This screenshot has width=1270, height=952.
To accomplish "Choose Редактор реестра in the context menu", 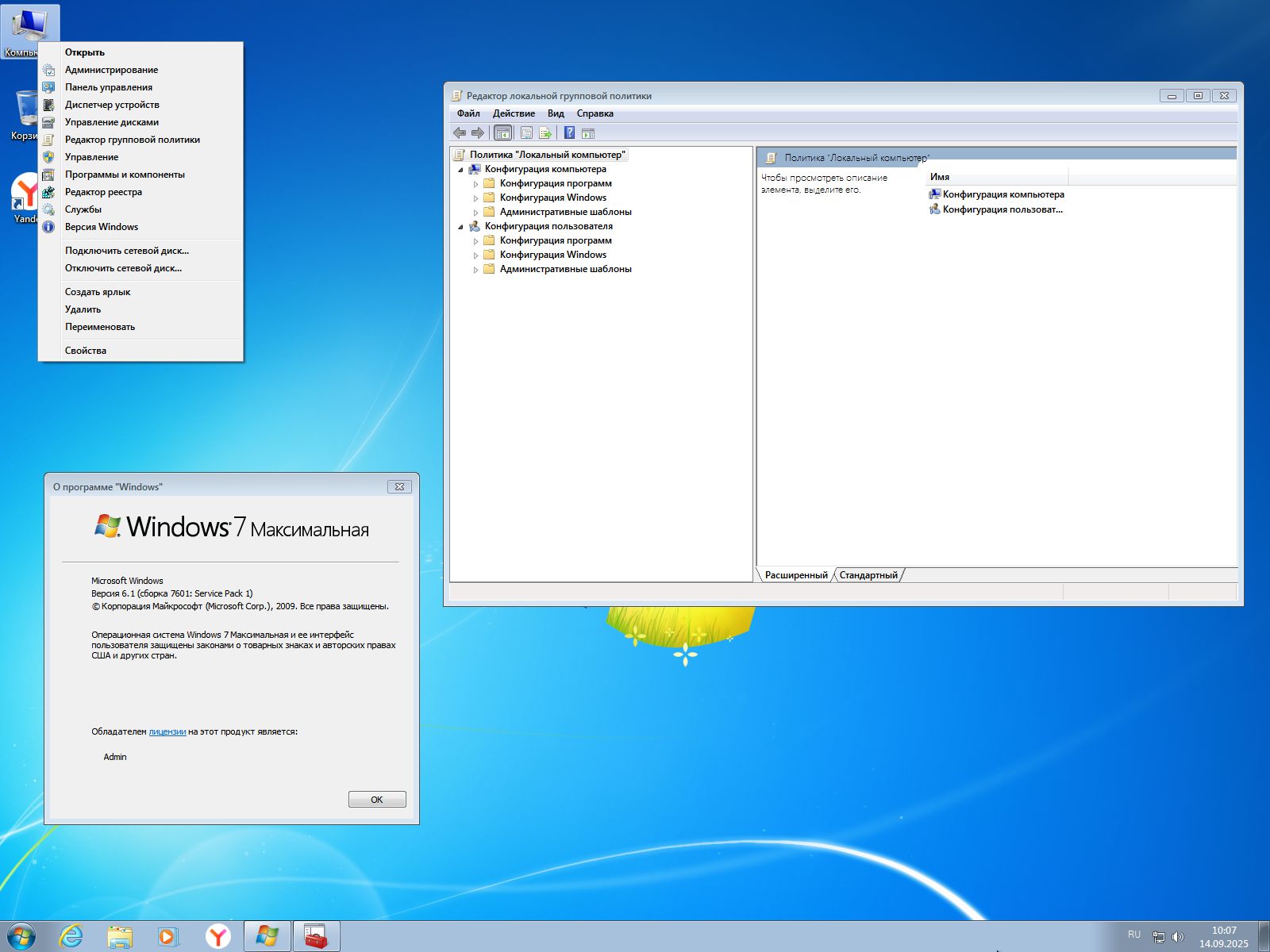I will point(140,192).
